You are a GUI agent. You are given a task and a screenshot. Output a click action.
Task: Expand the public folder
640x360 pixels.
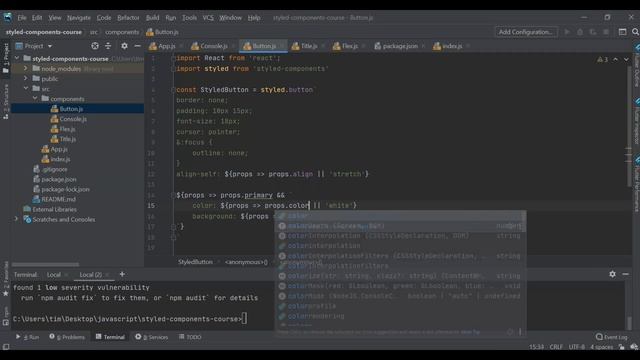(26, 78)
